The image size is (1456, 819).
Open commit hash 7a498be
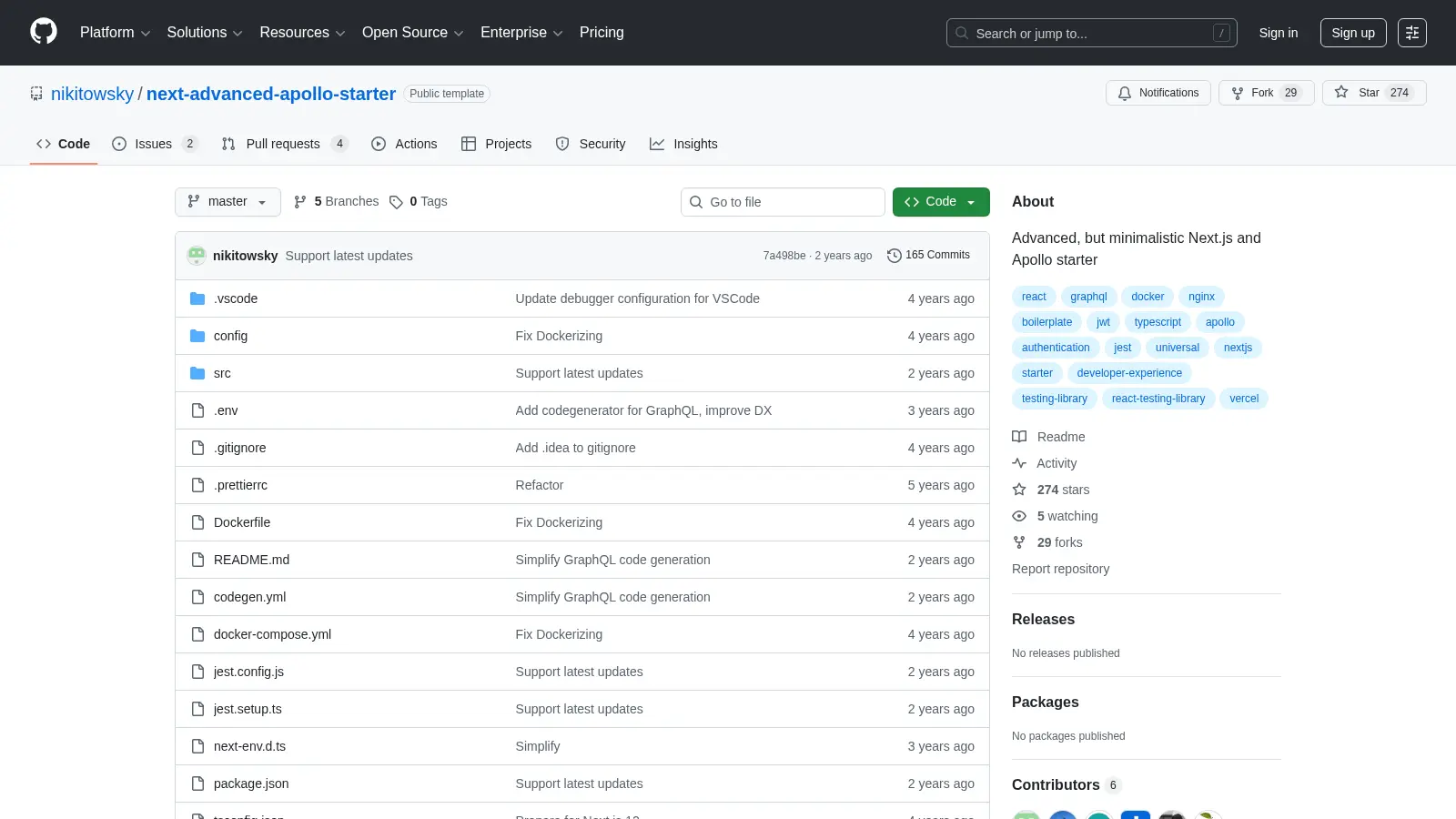click(784, 256)
